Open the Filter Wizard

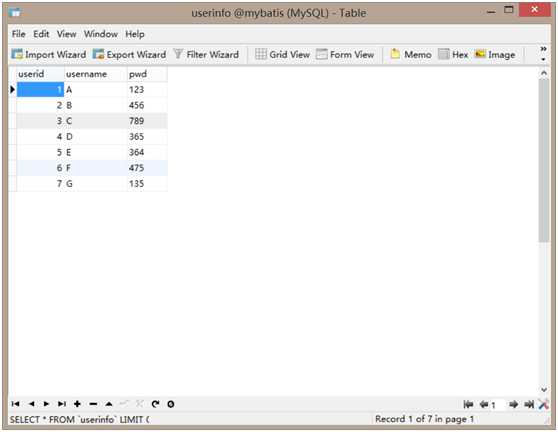click(x=206, y=54)
